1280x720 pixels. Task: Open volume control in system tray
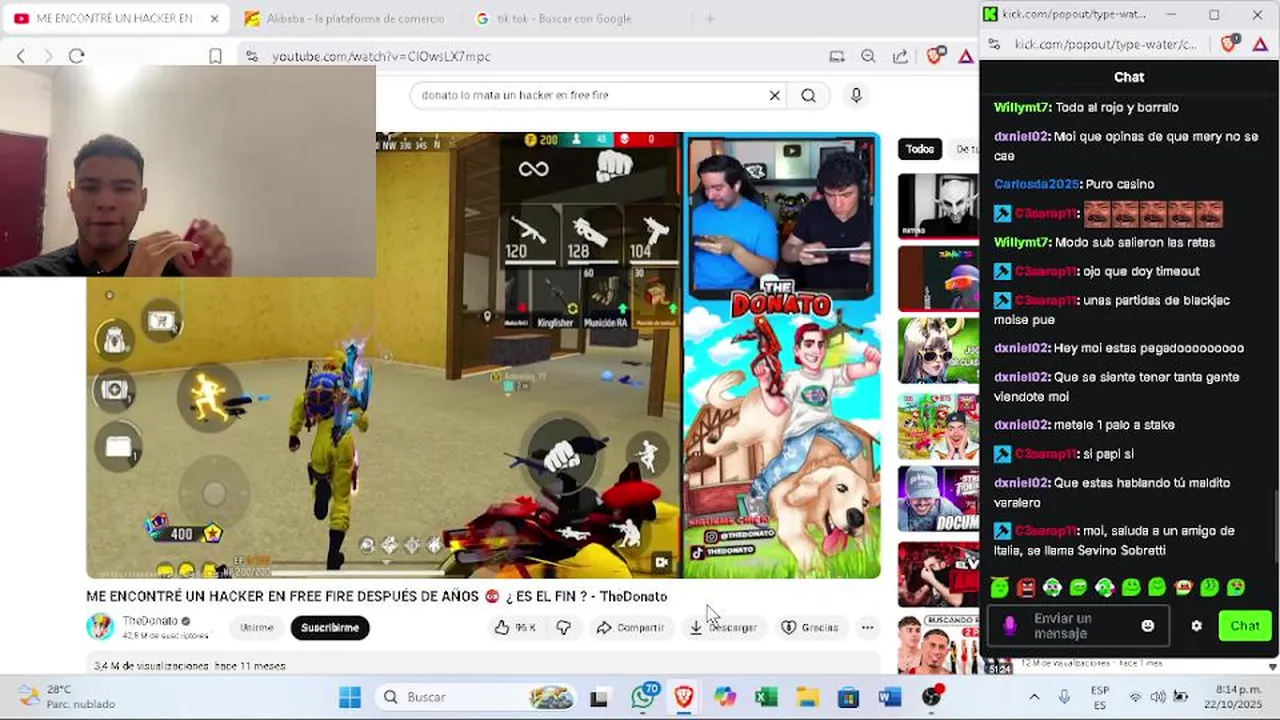(x=1157, y=697)
